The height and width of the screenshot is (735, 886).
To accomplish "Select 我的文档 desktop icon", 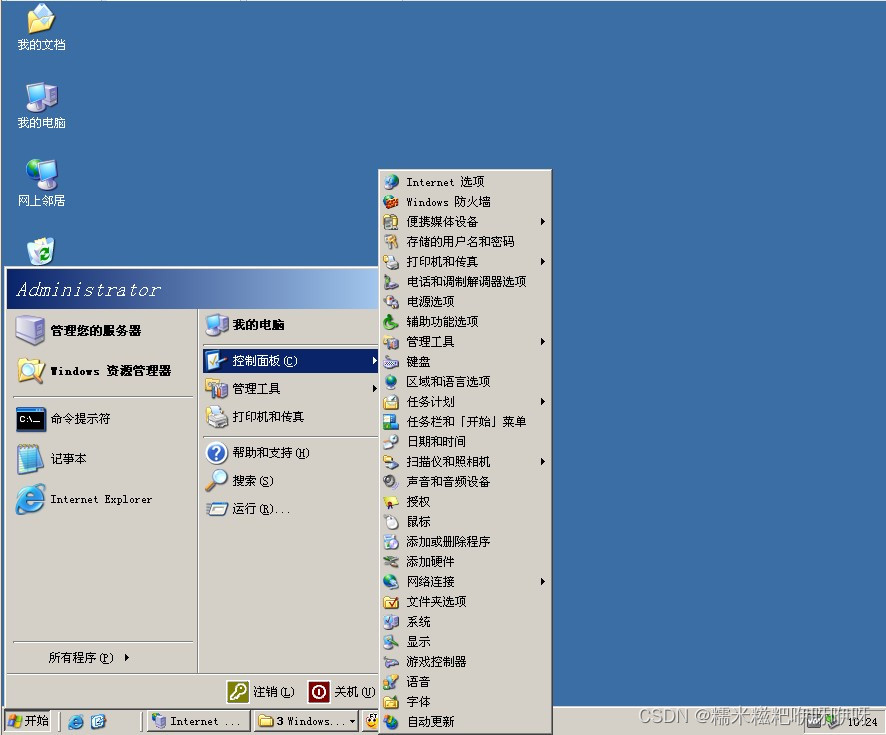I will click(41, 27).
